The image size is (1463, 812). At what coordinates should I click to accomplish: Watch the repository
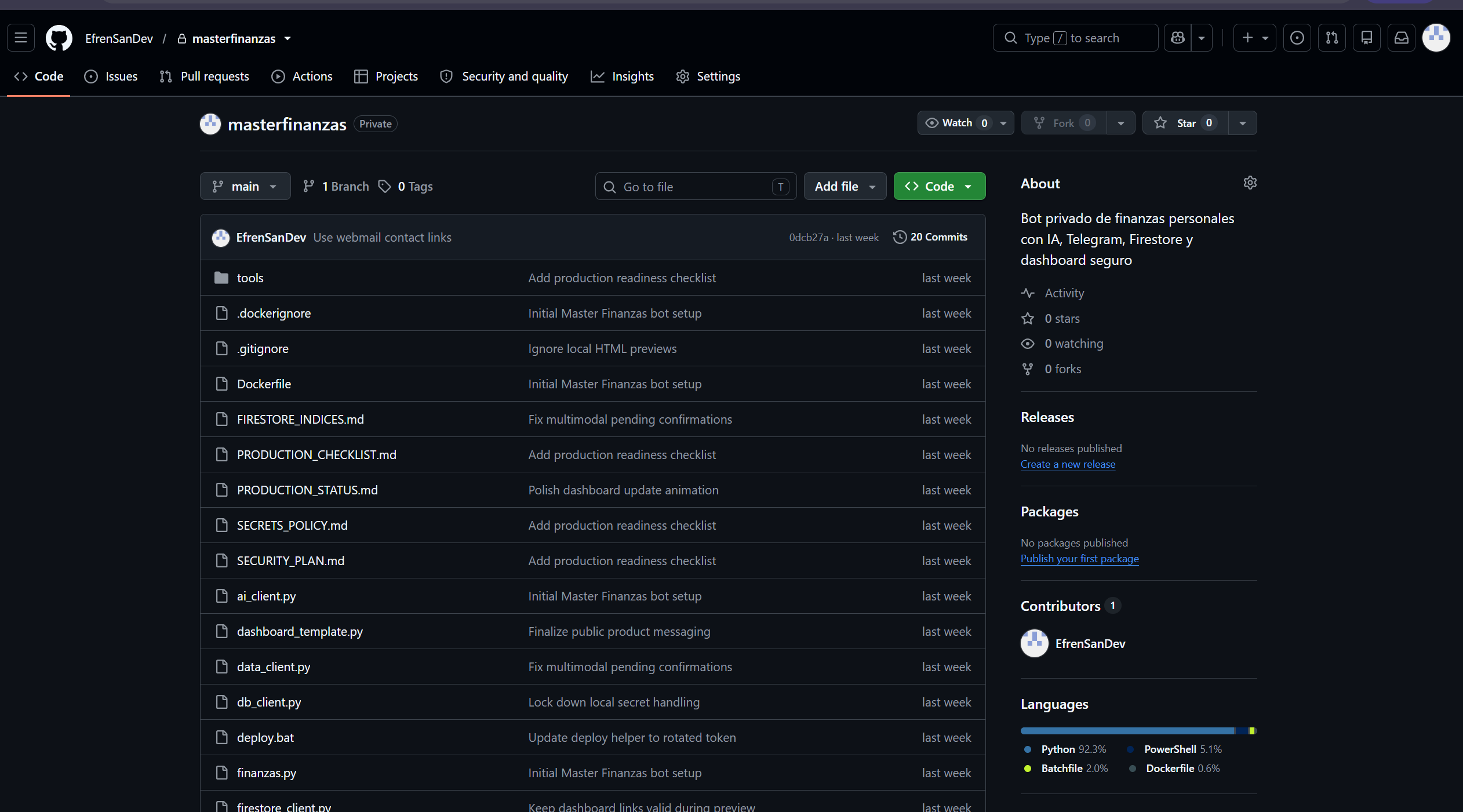tap(966, 123)
